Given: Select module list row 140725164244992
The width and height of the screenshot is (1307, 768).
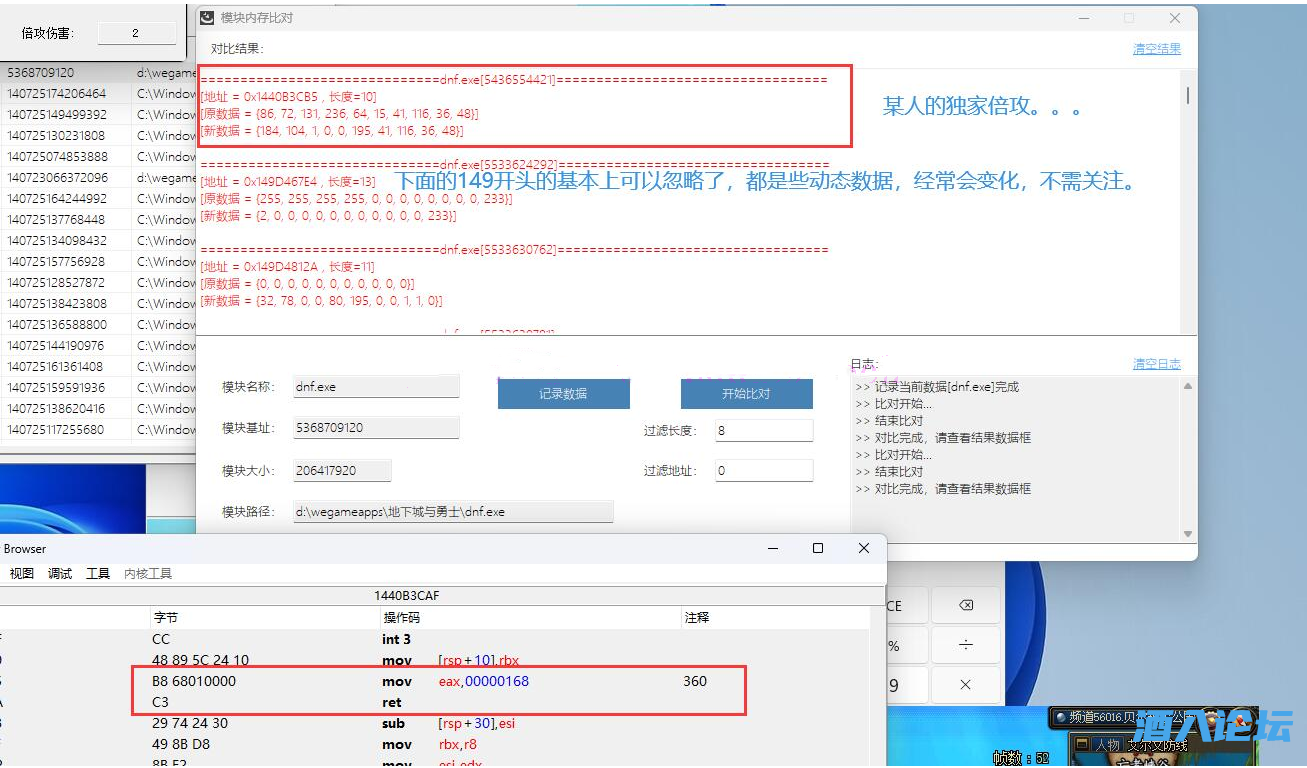Looking at the screenshot, I should [98, 199].
